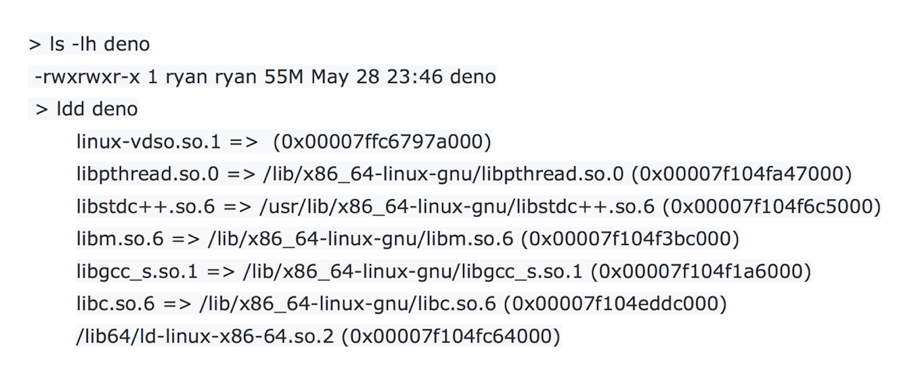Click the 'ldd deno' command text
Image resolution: width=914 pixels, height=373 pixels.
click(x=97, y=109)
